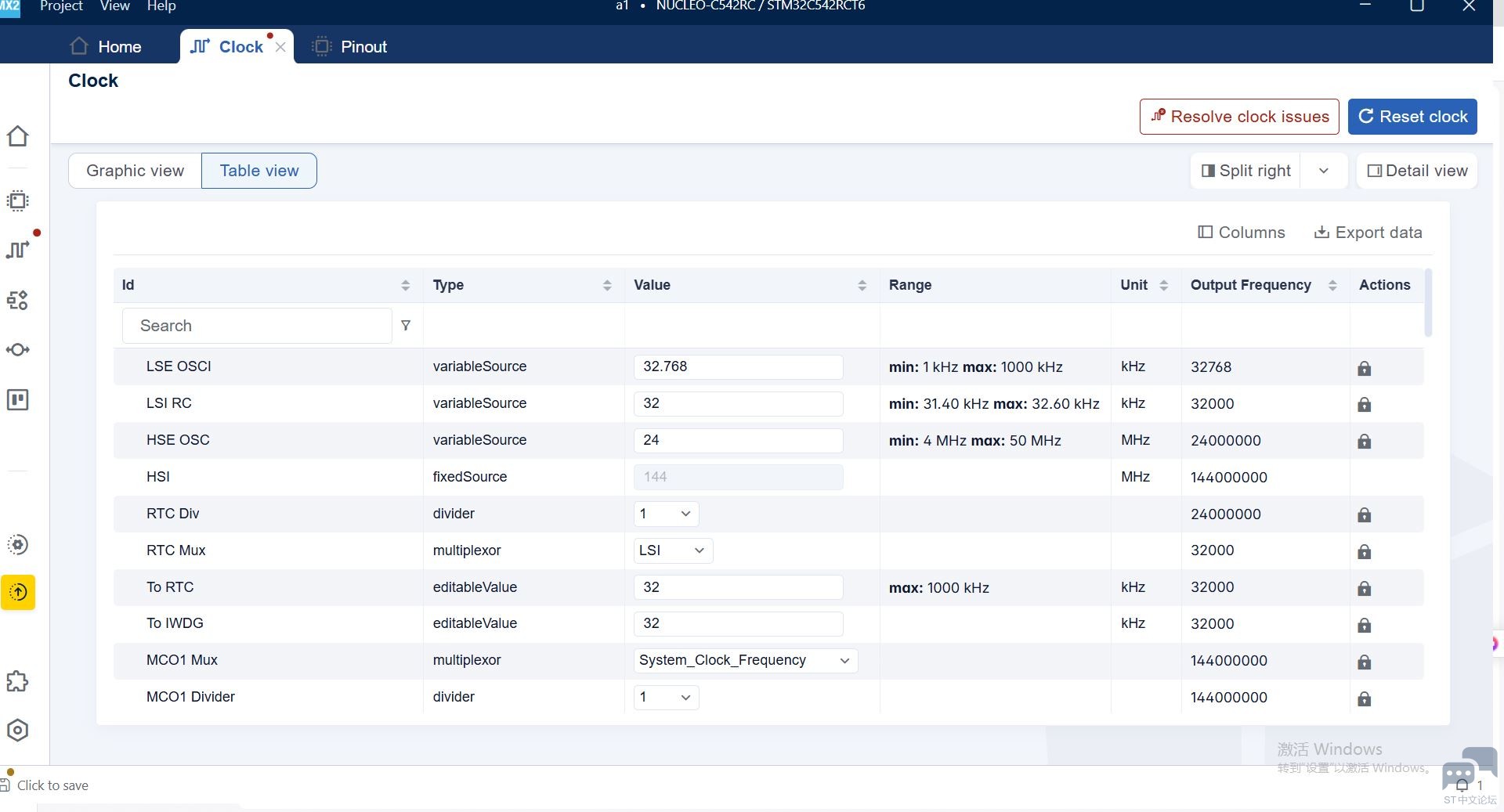Click the filter funnel icon beside Search
1504x812 pixels.
406,326
